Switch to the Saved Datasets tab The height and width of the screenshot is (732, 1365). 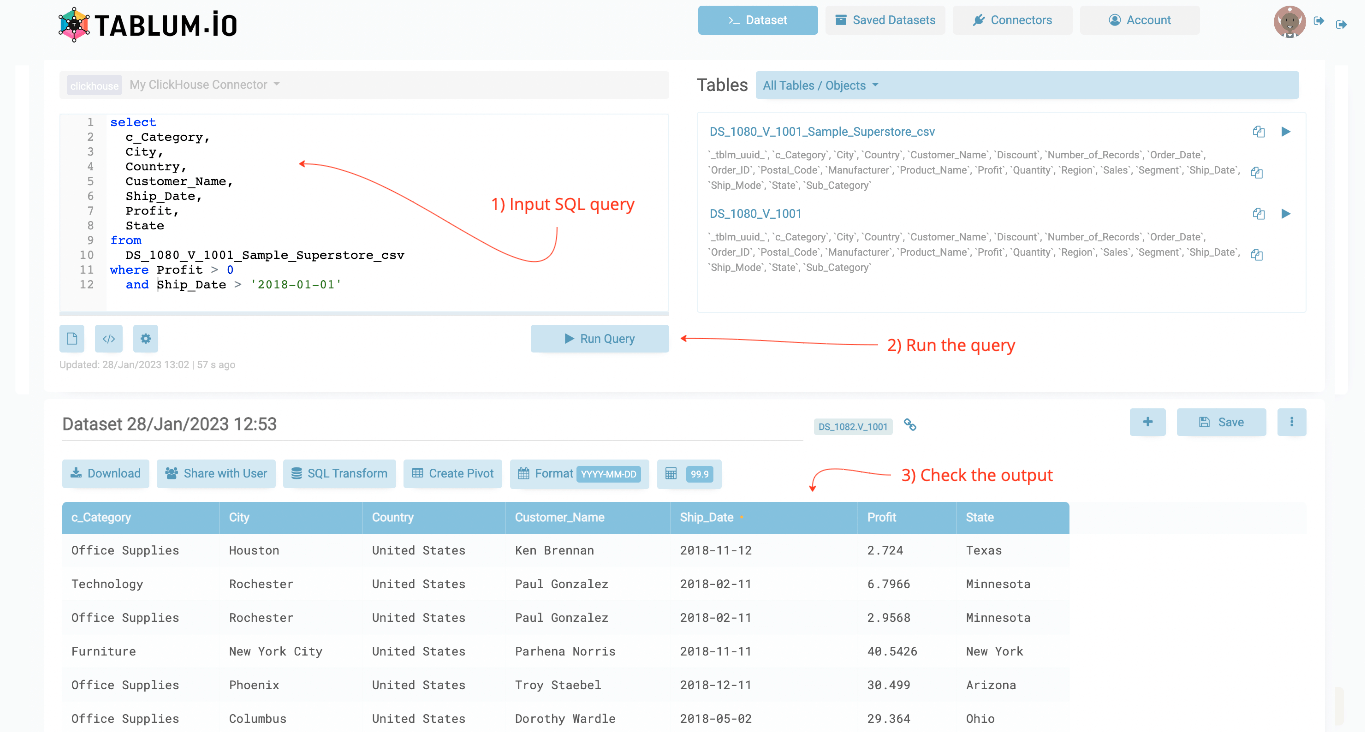884,20
